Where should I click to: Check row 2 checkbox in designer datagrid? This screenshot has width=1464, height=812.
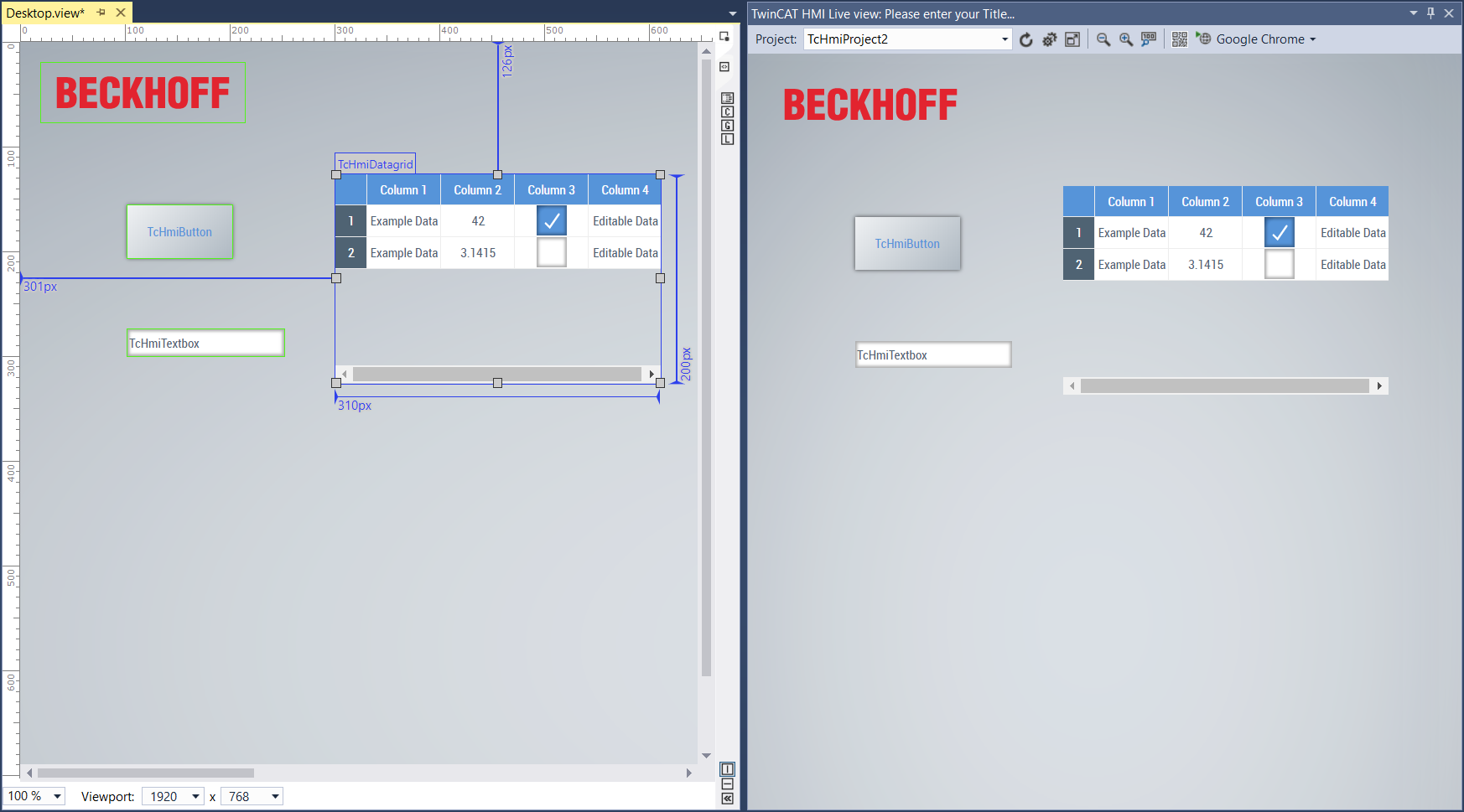(x=552, y=252)
